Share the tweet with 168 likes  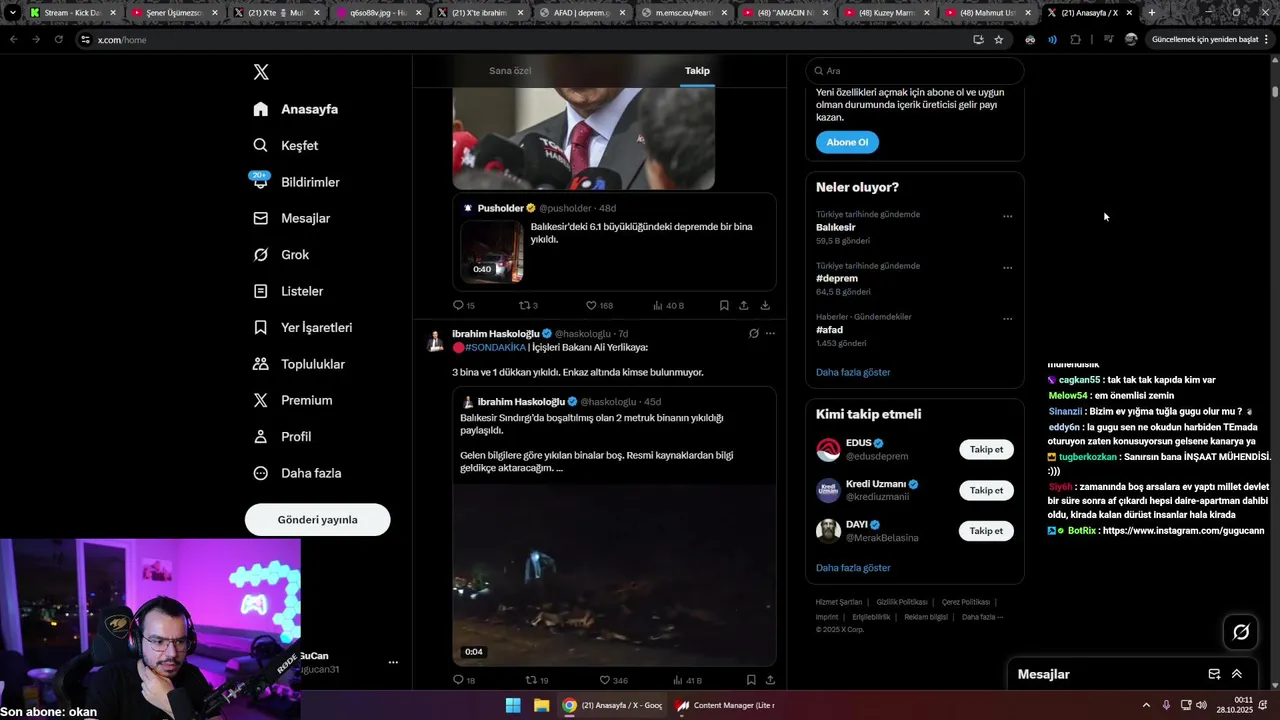point(744,305)
